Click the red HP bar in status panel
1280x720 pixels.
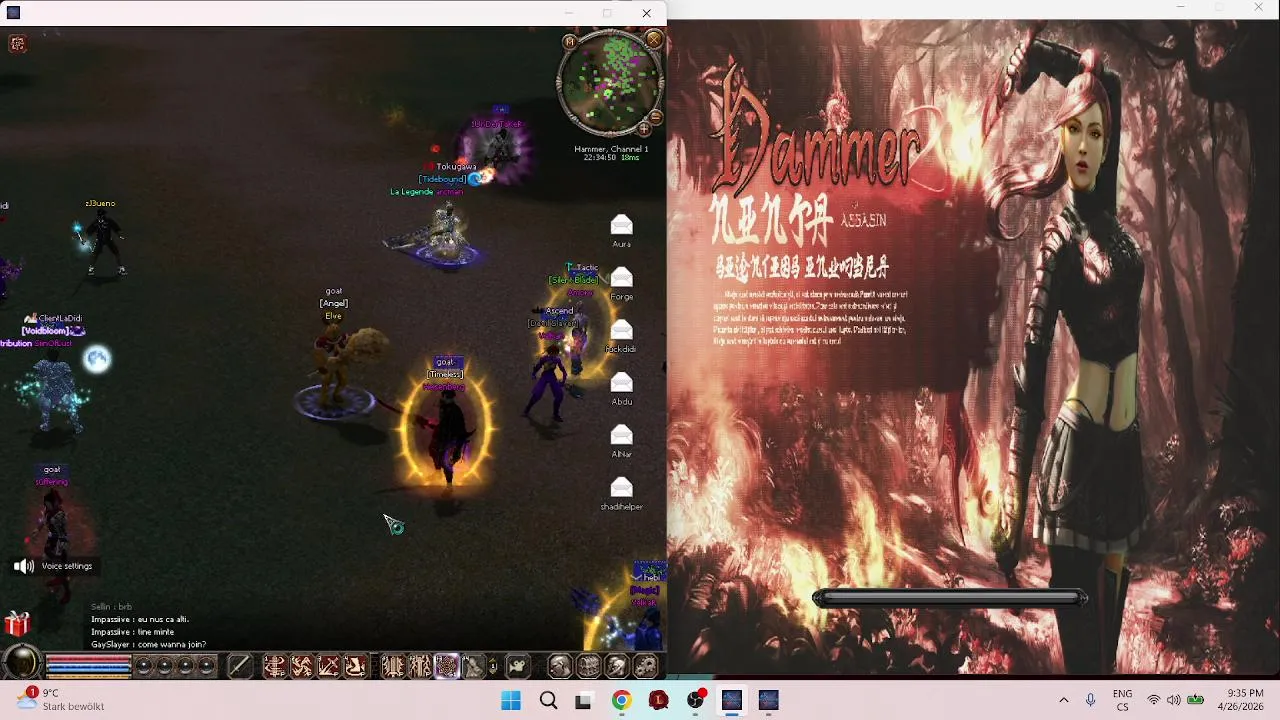[x=88, y=659]
